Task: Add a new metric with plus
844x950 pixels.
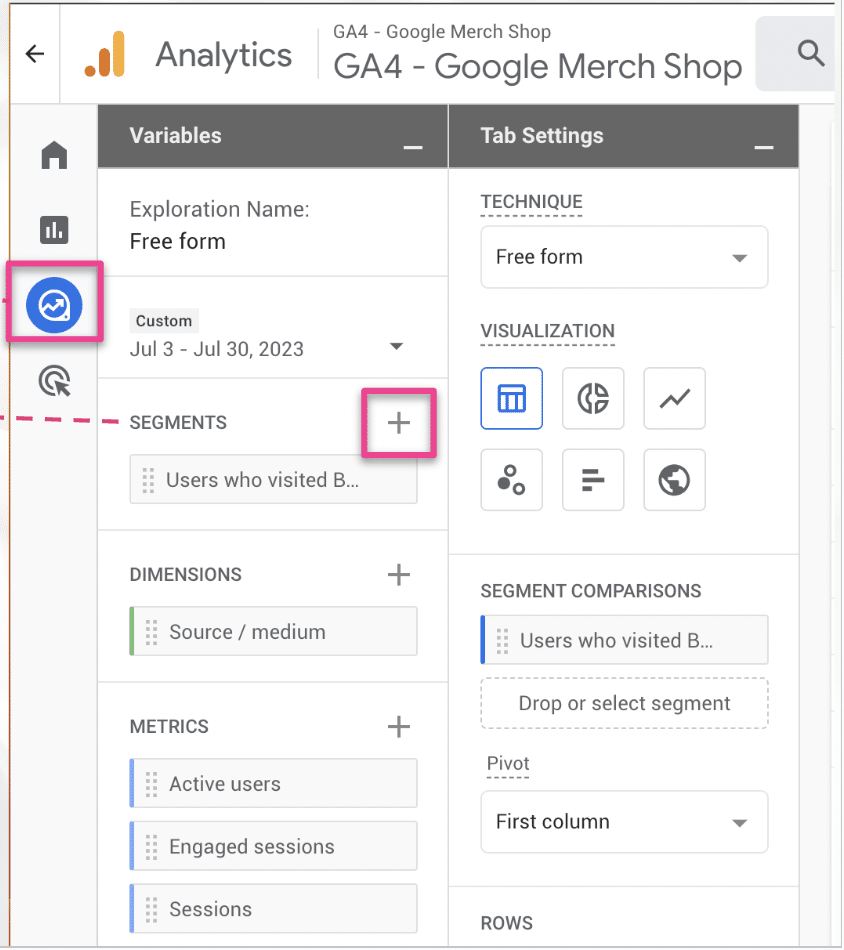Action: (399, 726)
